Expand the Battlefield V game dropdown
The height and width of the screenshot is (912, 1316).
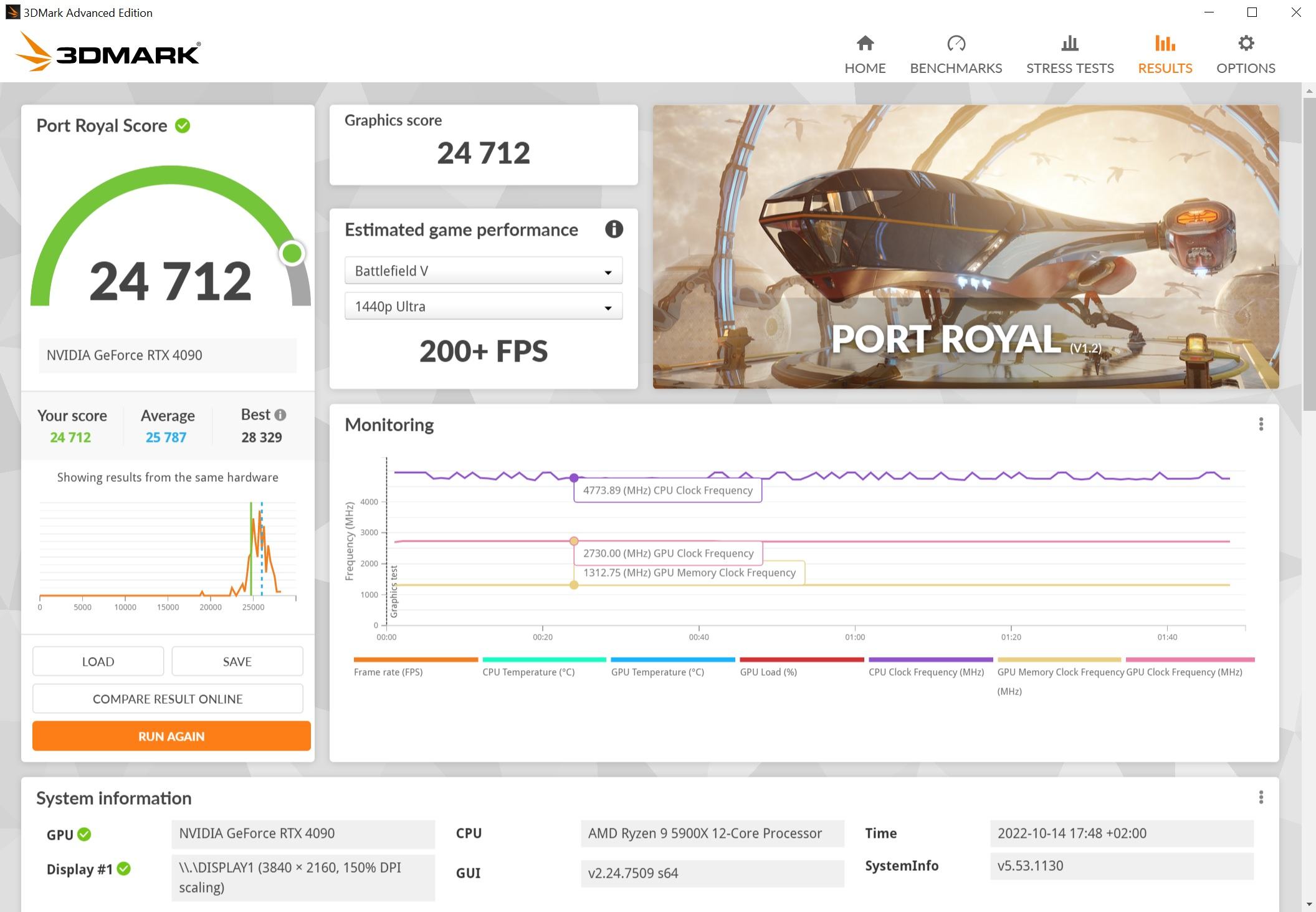click(484, 271)
